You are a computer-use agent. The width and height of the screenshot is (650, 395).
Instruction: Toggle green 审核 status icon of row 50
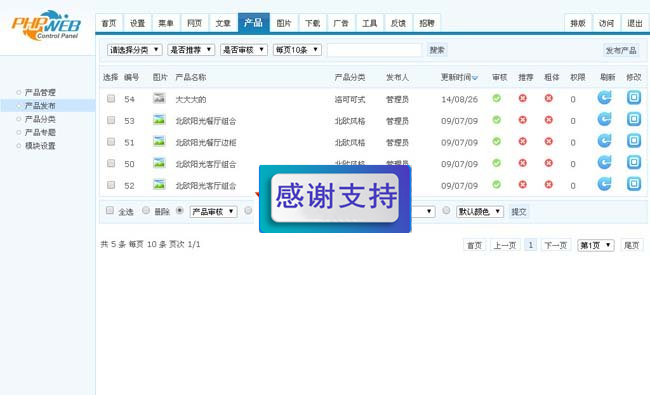[x=497, y=163]
